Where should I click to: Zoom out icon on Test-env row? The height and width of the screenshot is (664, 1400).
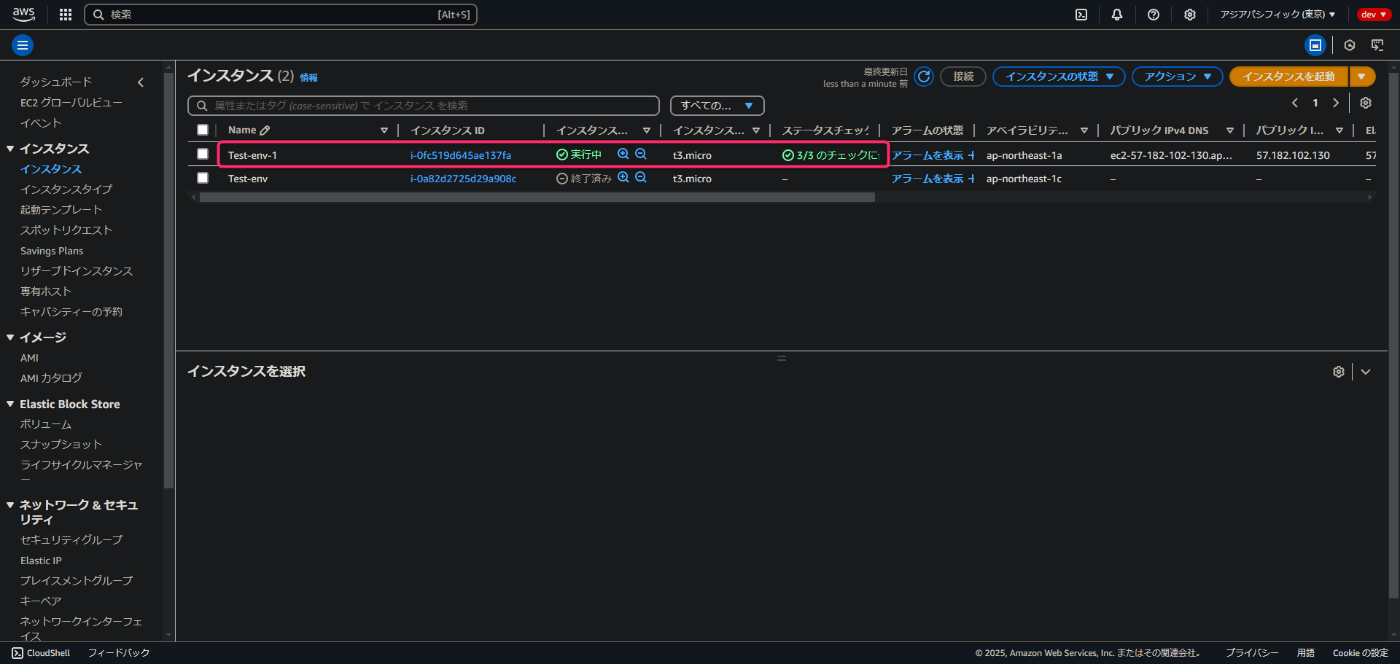coord(641,177)
